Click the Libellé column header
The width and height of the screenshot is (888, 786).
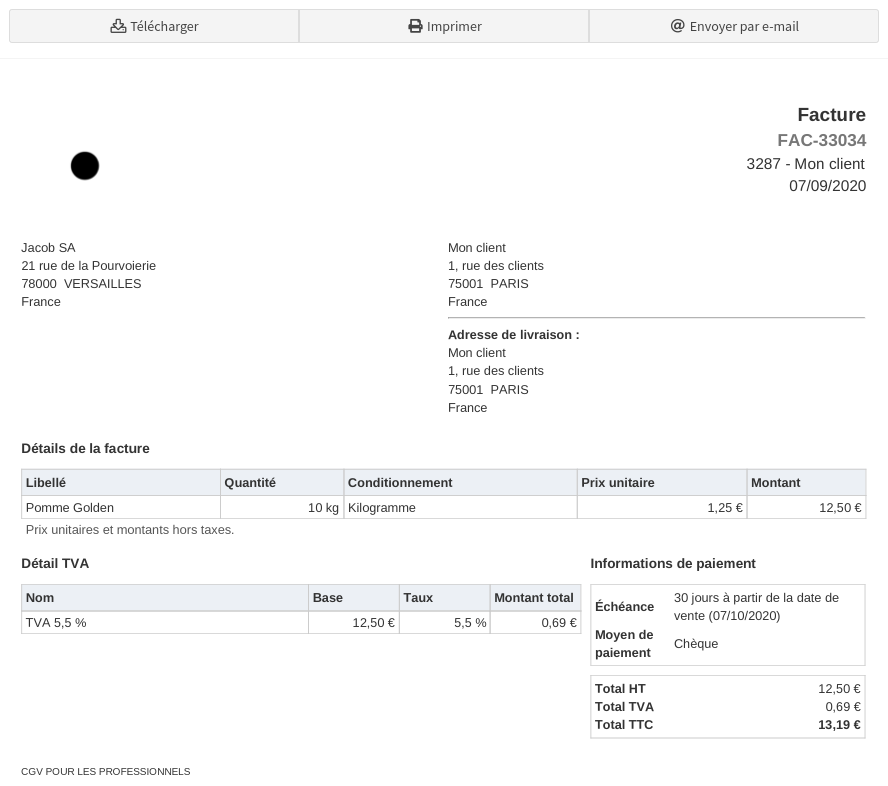[46, 483]
